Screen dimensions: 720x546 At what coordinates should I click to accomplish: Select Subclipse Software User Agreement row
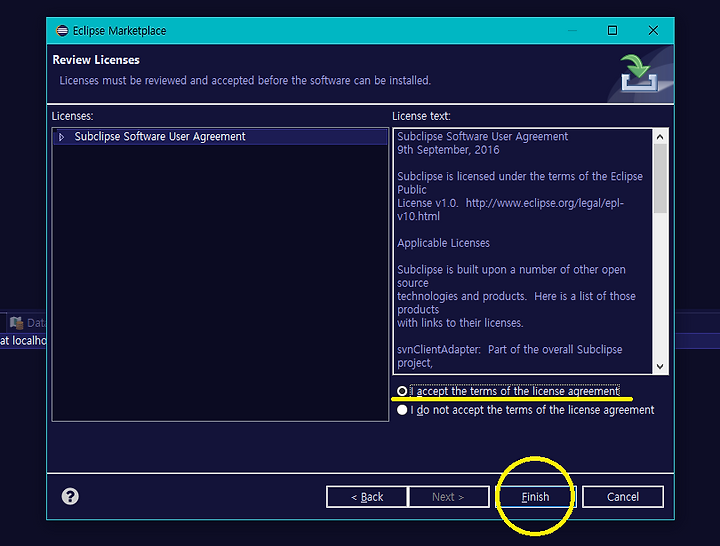pos(220,137)
